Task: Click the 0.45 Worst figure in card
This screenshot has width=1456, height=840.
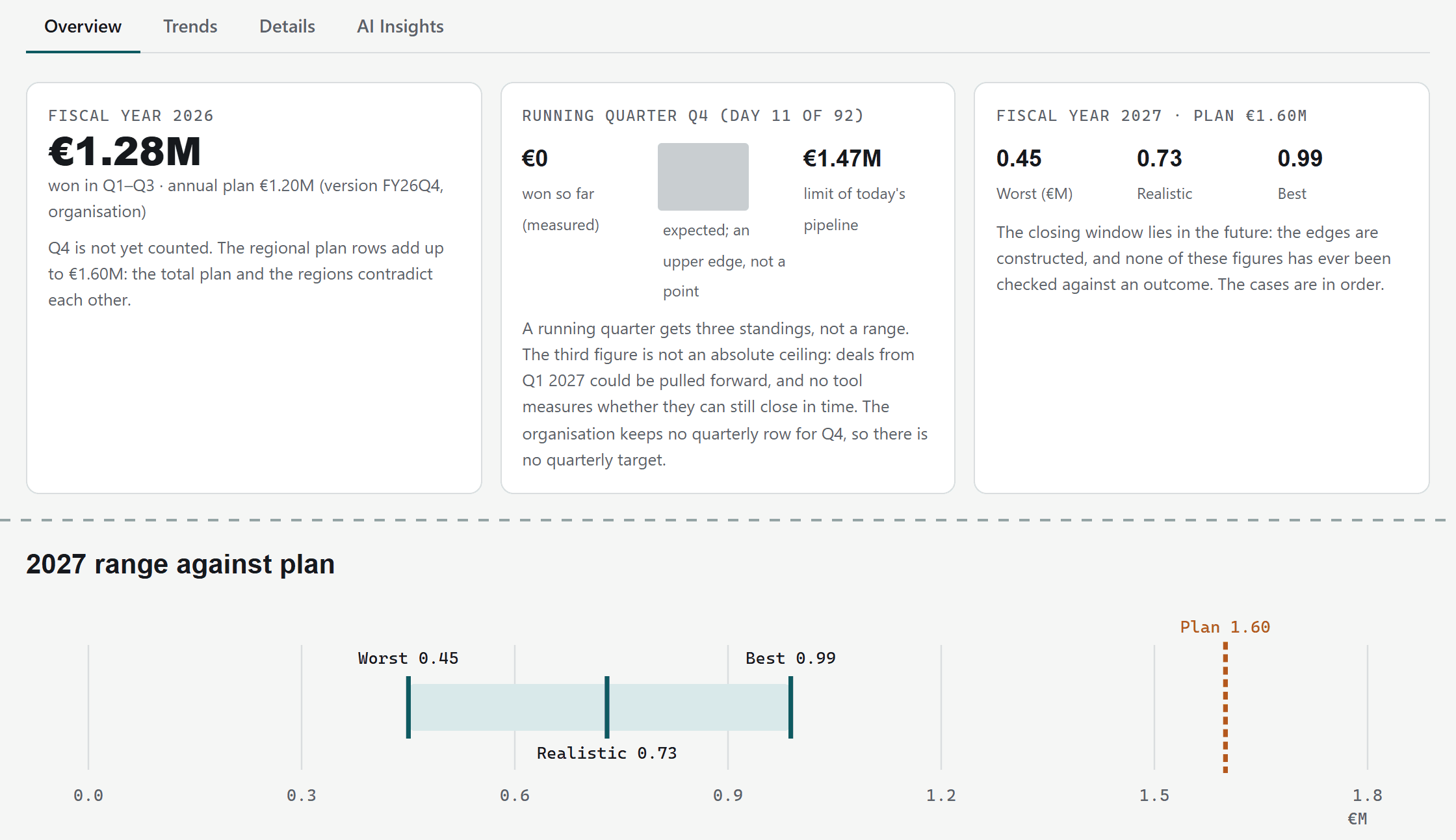Action: pos(1019,158)
